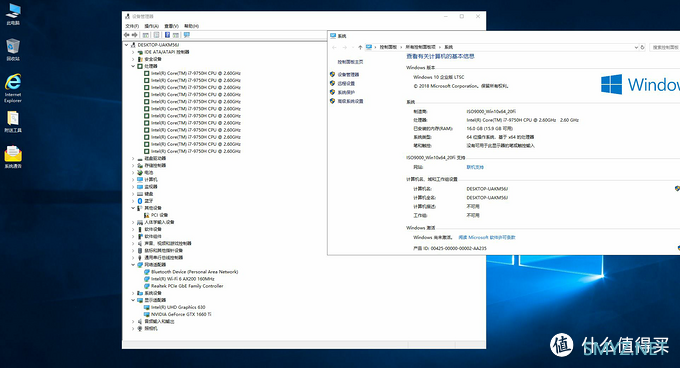Select the audio inputs and outputs category
Viewport: 680px width, 368px height.
click(159, 321)
